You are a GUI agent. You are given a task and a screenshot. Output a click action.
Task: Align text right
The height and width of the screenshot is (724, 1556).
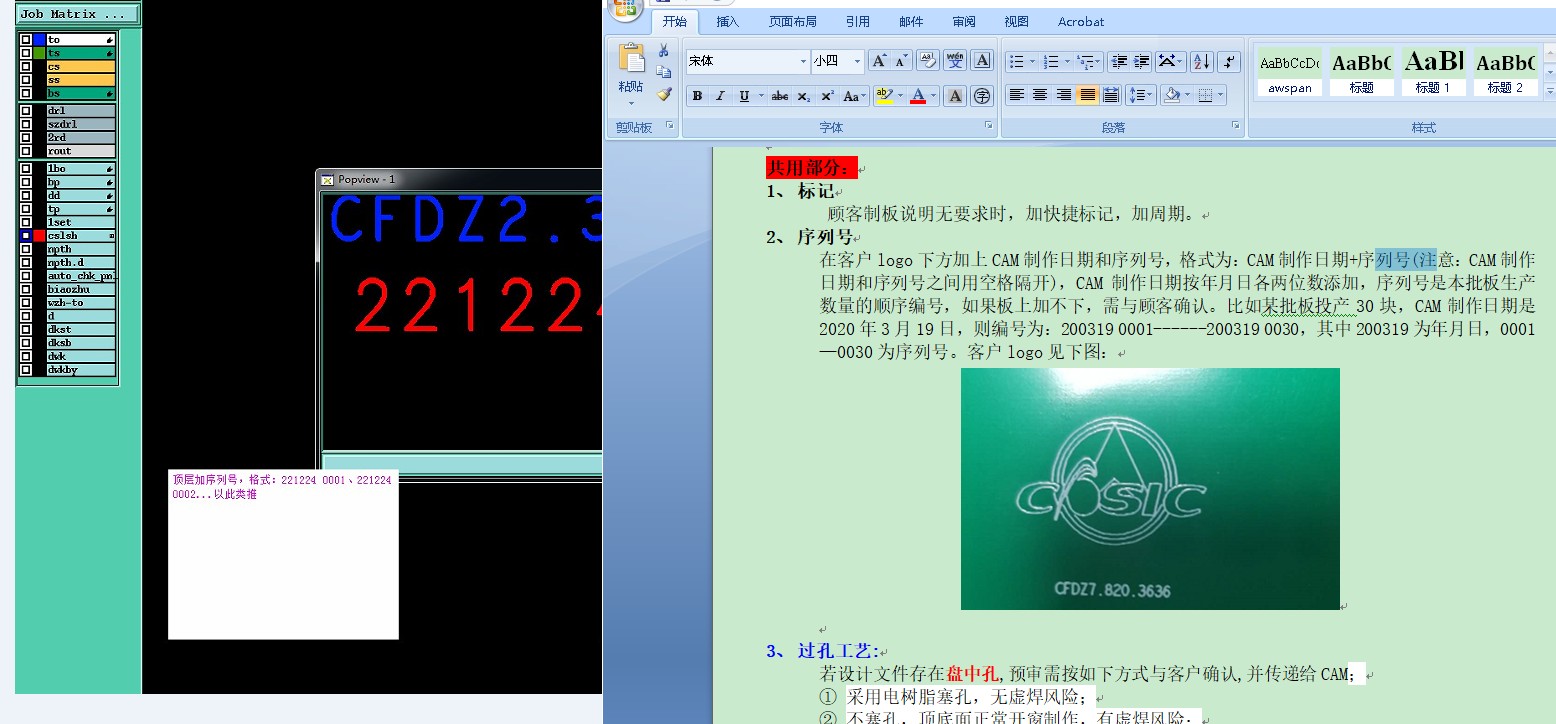pos(1063,95)
